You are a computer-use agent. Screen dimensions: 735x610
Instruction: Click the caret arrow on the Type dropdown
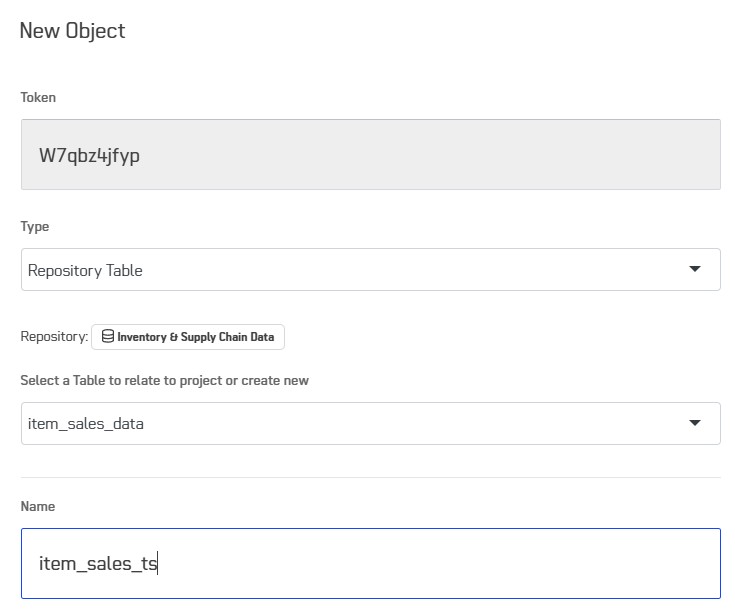point(695,269)
